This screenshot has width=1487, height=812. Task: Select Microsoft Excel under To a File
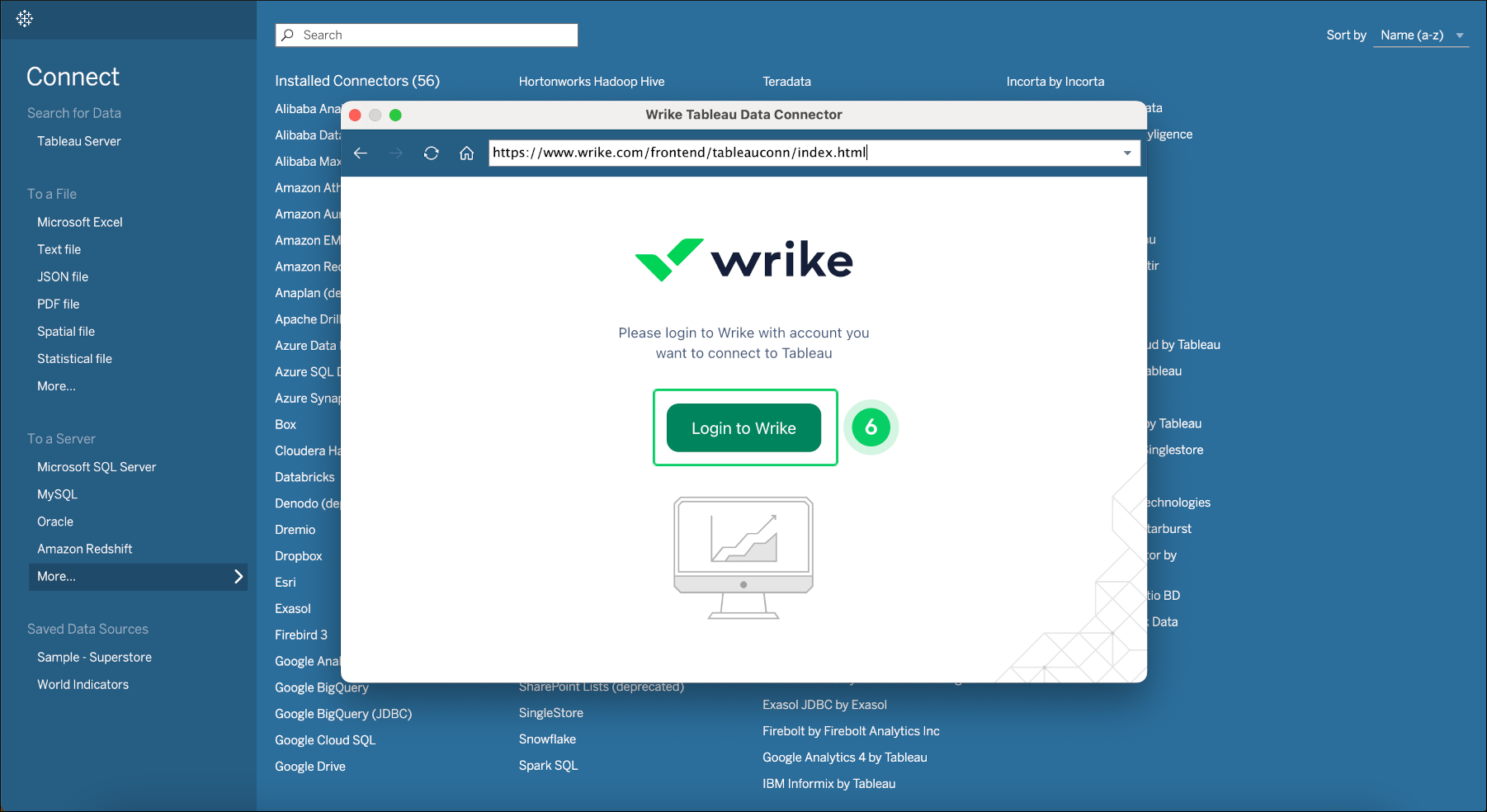80,221
